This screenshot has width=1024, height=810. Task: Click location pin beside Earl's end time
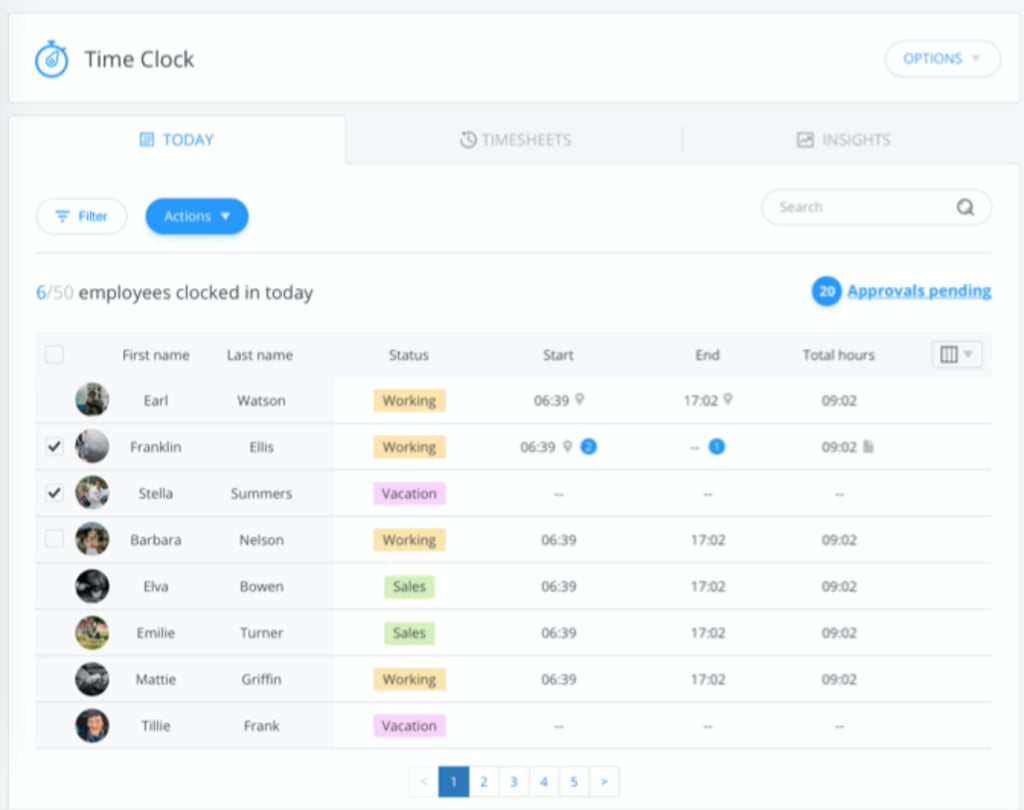(728, 400)
